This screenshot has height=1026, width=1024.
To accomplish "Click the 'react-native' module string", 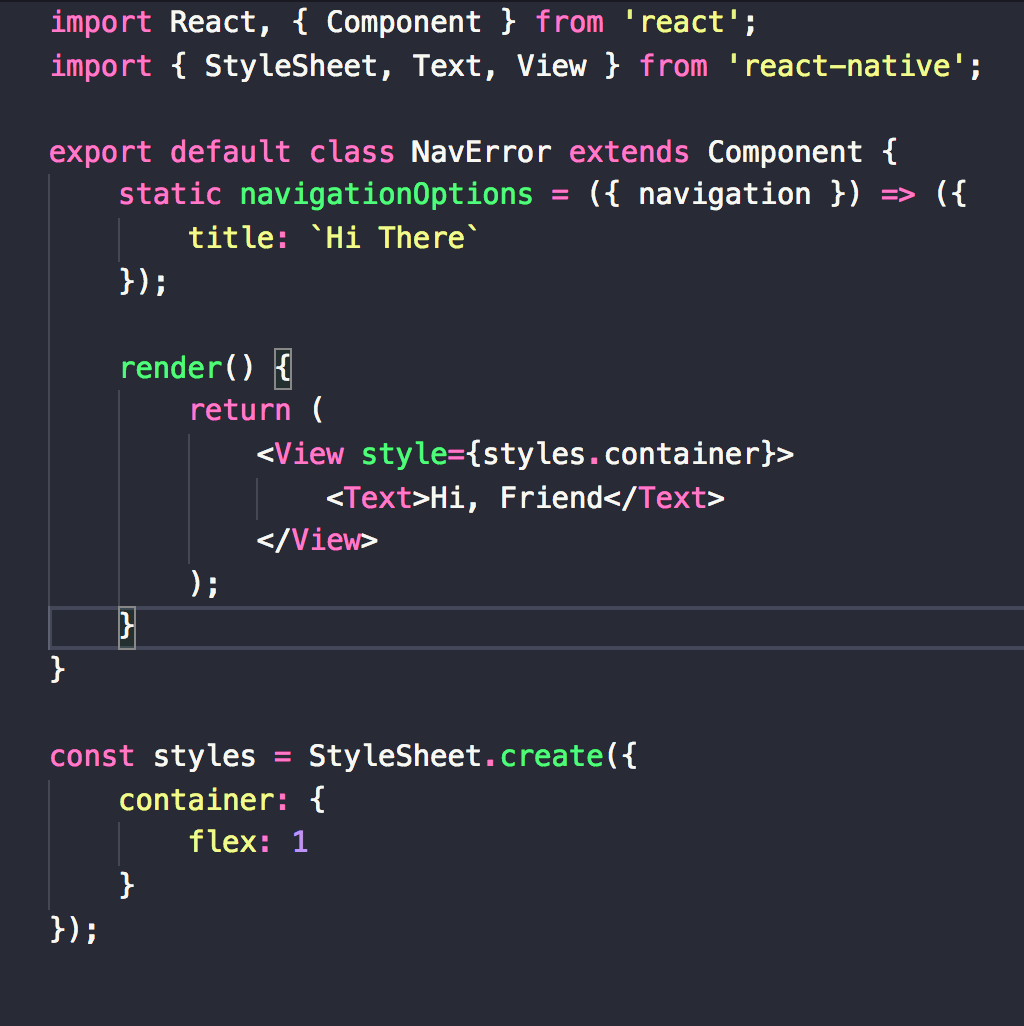I will [x=846, y=66].
